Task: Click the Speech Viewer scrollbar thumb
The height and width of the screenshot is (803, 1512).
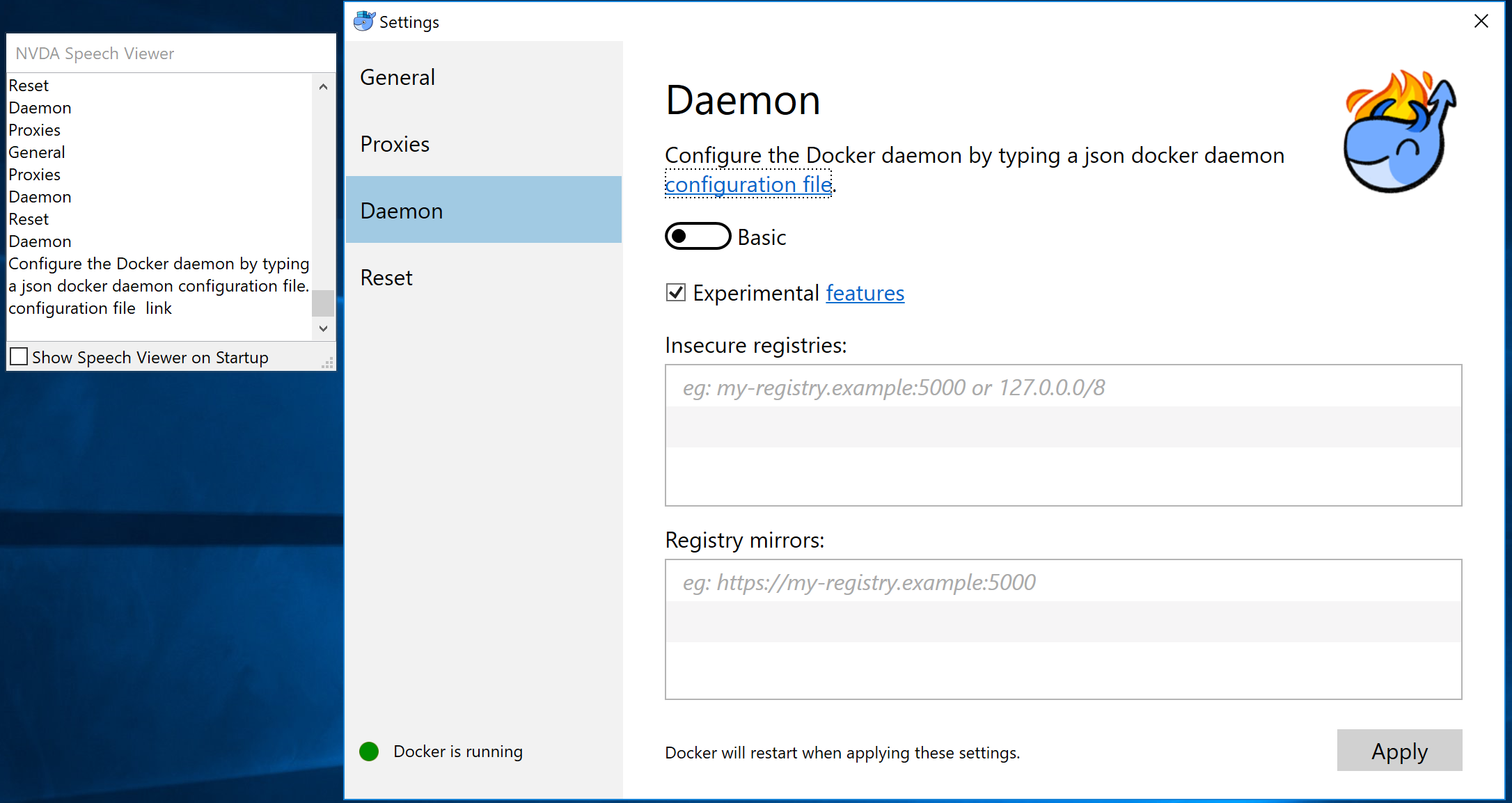Action: [323, 303]
